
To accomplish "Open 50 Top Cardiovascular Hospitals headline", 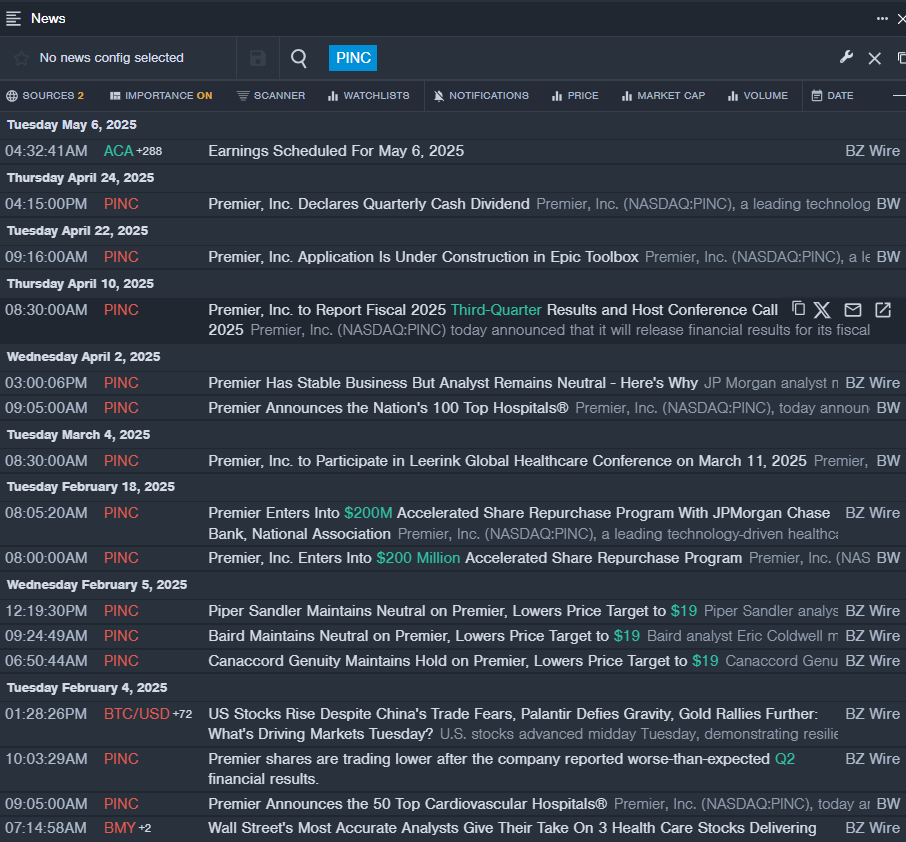I will pyautogui.click(x=407, y=804).
